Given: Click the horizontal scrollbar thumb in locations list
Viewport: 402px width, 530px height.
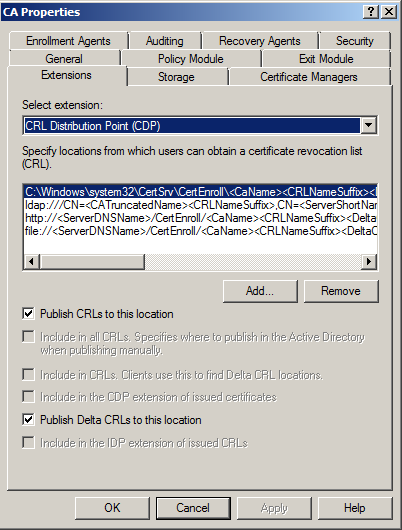Looking at the screenshot, I should (x=92, y=262).
